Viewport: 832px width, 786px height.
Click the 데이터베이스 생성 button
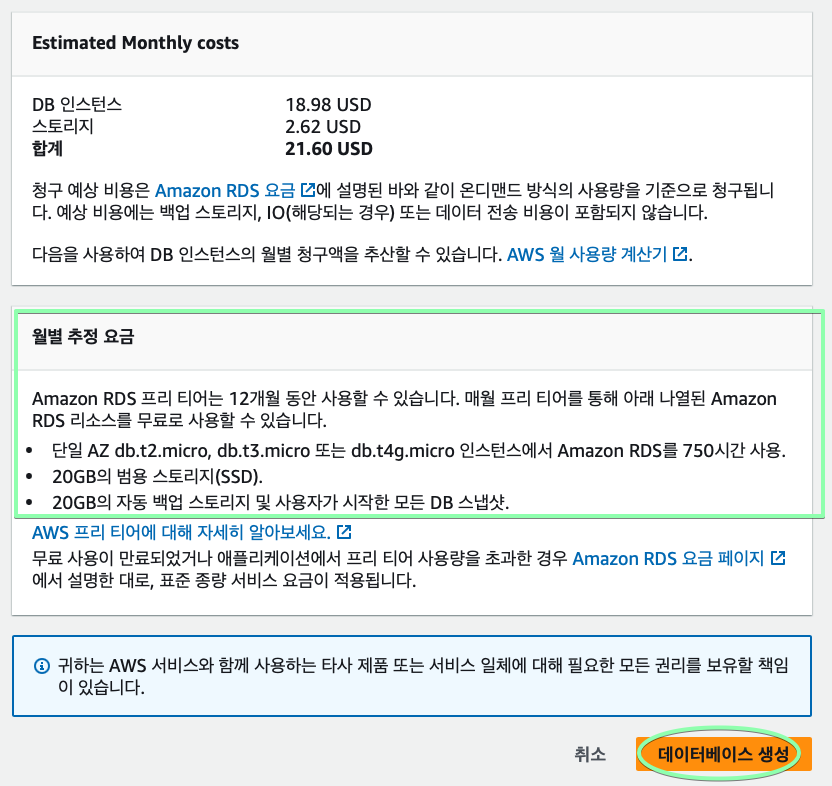[724, 754]
